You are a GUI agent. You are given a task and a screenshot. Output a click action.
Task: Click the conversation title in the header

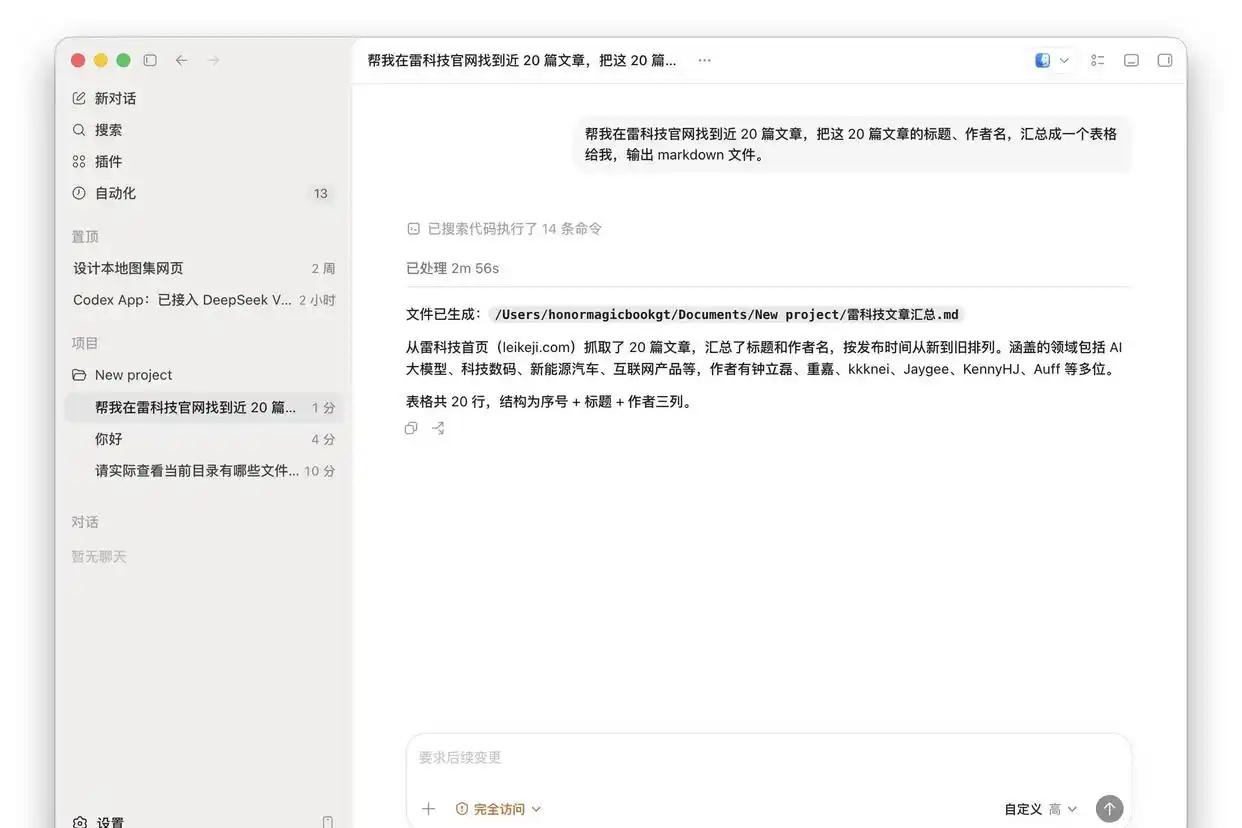[x=522, y=60]
